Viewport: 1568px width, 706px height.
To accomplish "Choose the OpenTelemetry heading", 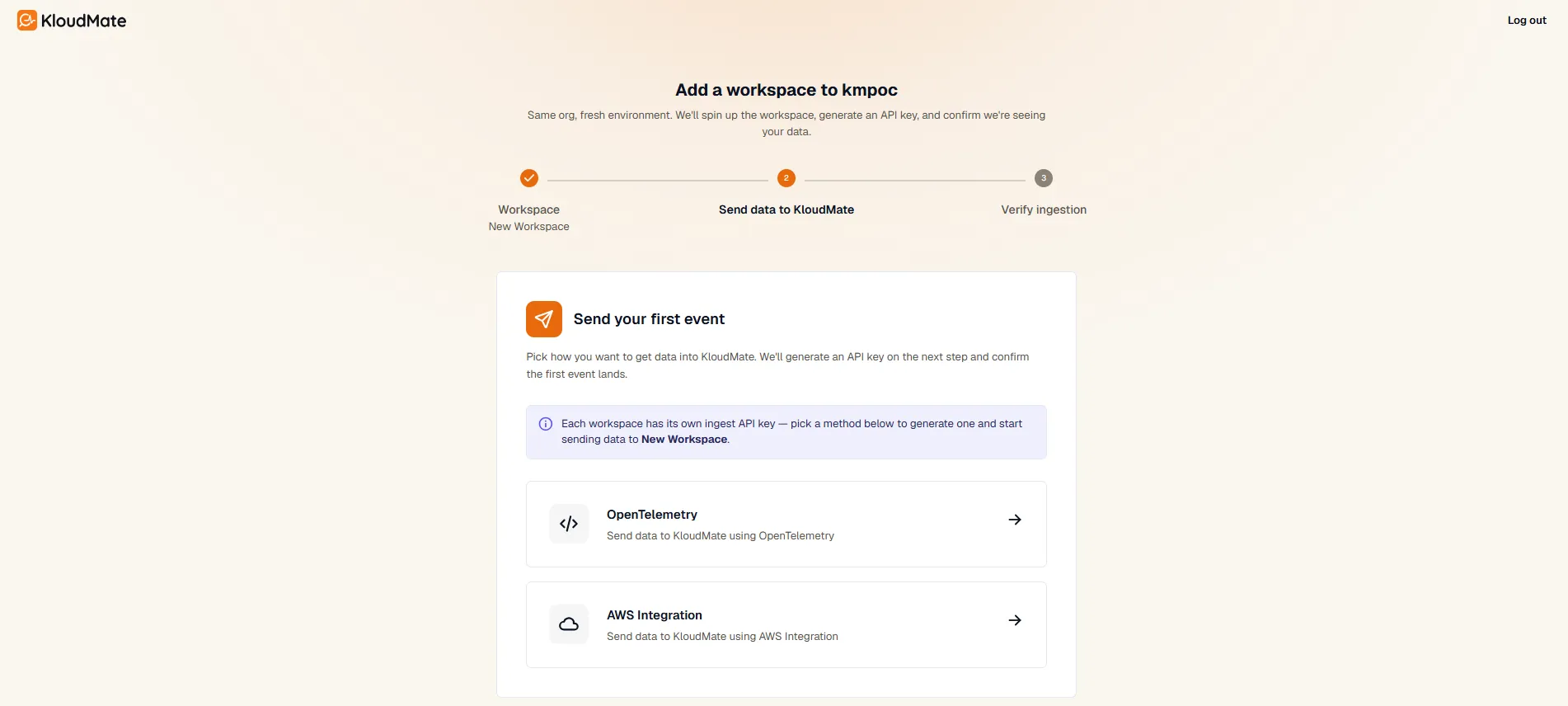I will (x=652, y=515).
